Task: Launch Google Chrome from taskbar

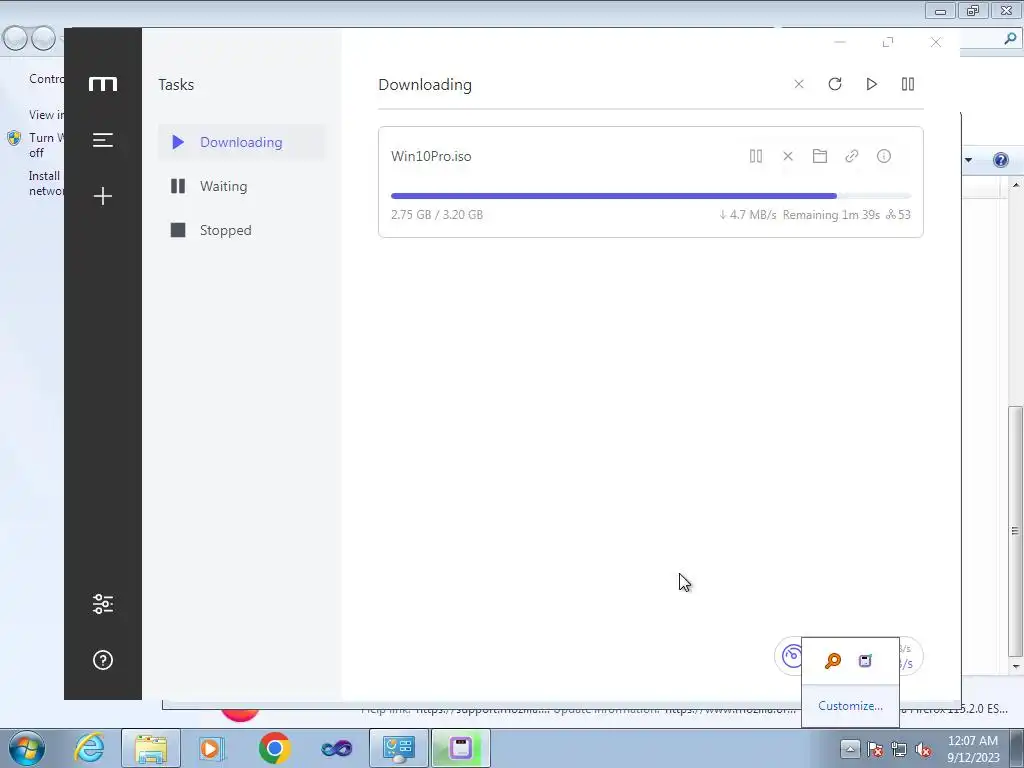Action: (274, 748)
